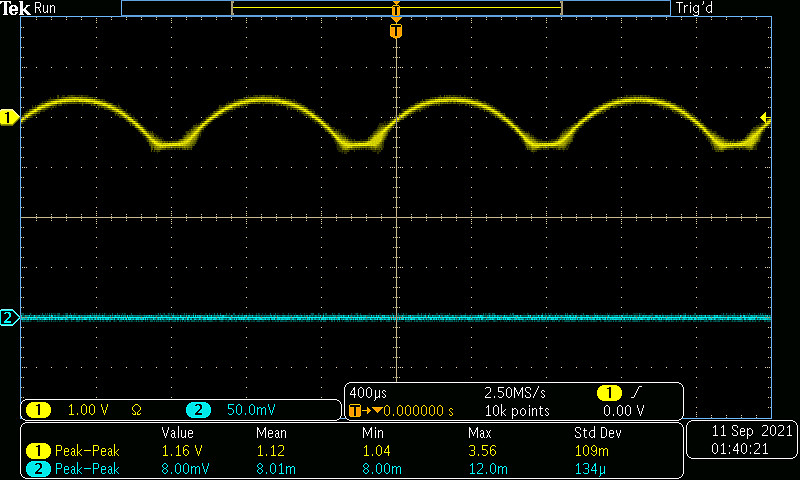Click the Value column header
This screenshot has width=800, height=480.
tap(178, 433)
